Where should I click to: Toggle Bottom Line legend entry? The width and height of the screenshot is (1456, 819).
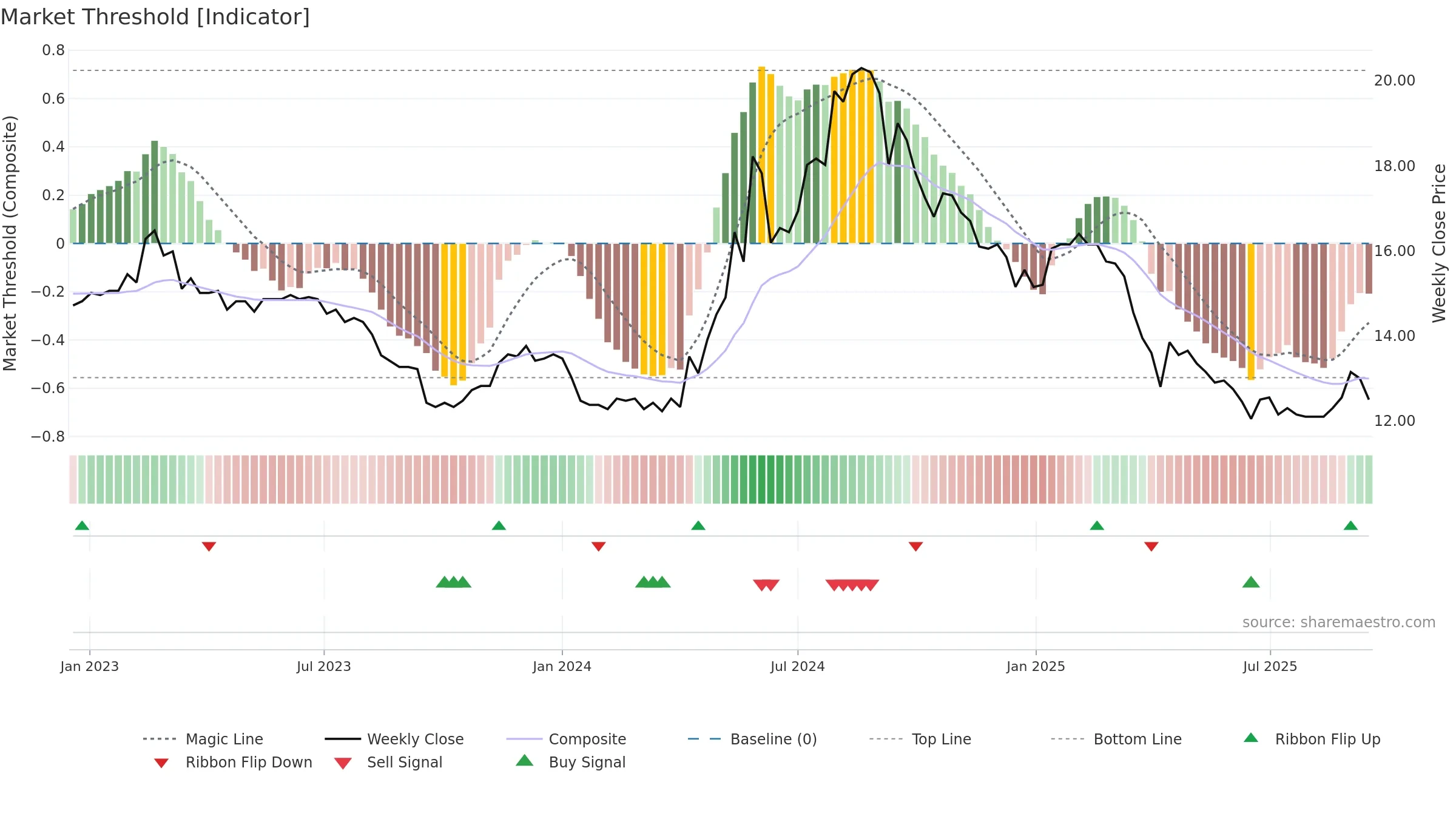tap(1116, 739)
